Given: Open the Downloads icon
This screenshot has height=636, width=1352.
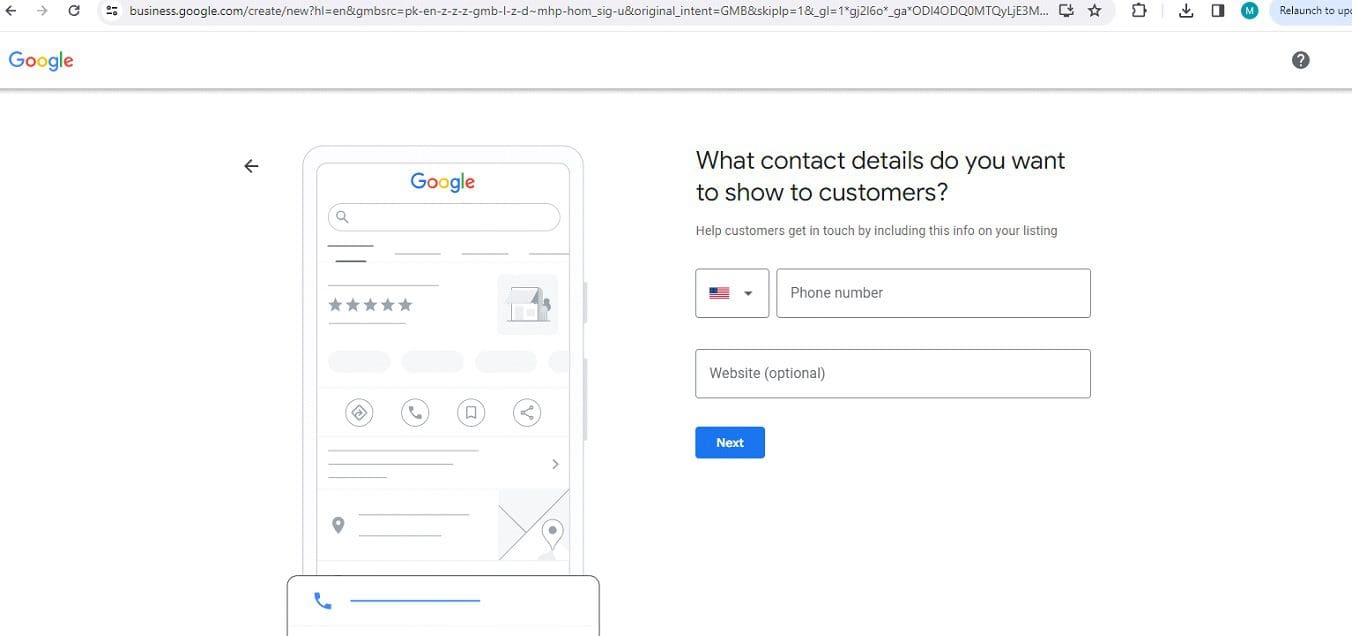Looking at the screenshot, I should point(1186,11).
